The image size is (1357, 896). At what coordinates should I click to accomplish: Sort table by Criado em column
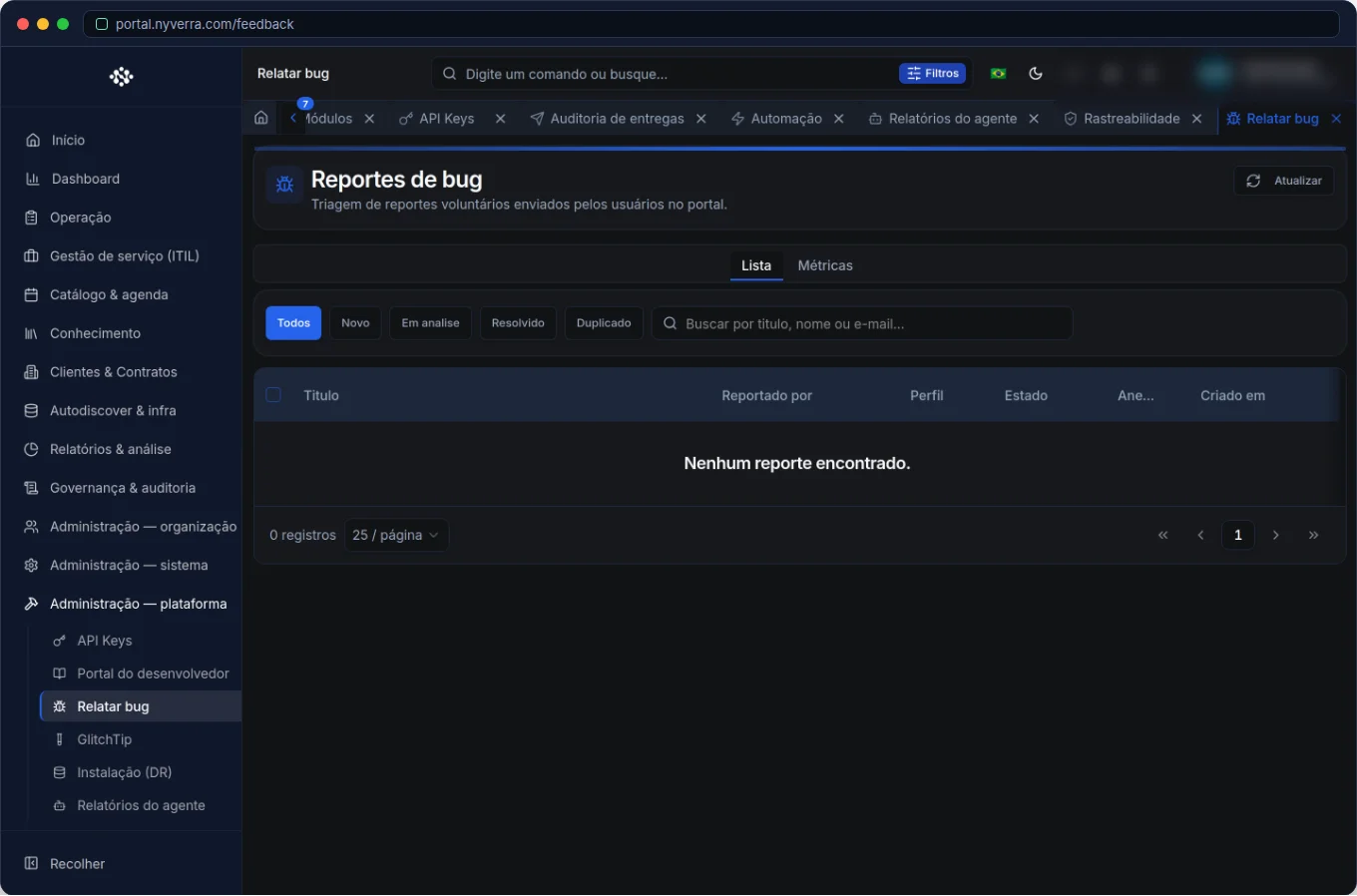click(x=1232, y=395)
